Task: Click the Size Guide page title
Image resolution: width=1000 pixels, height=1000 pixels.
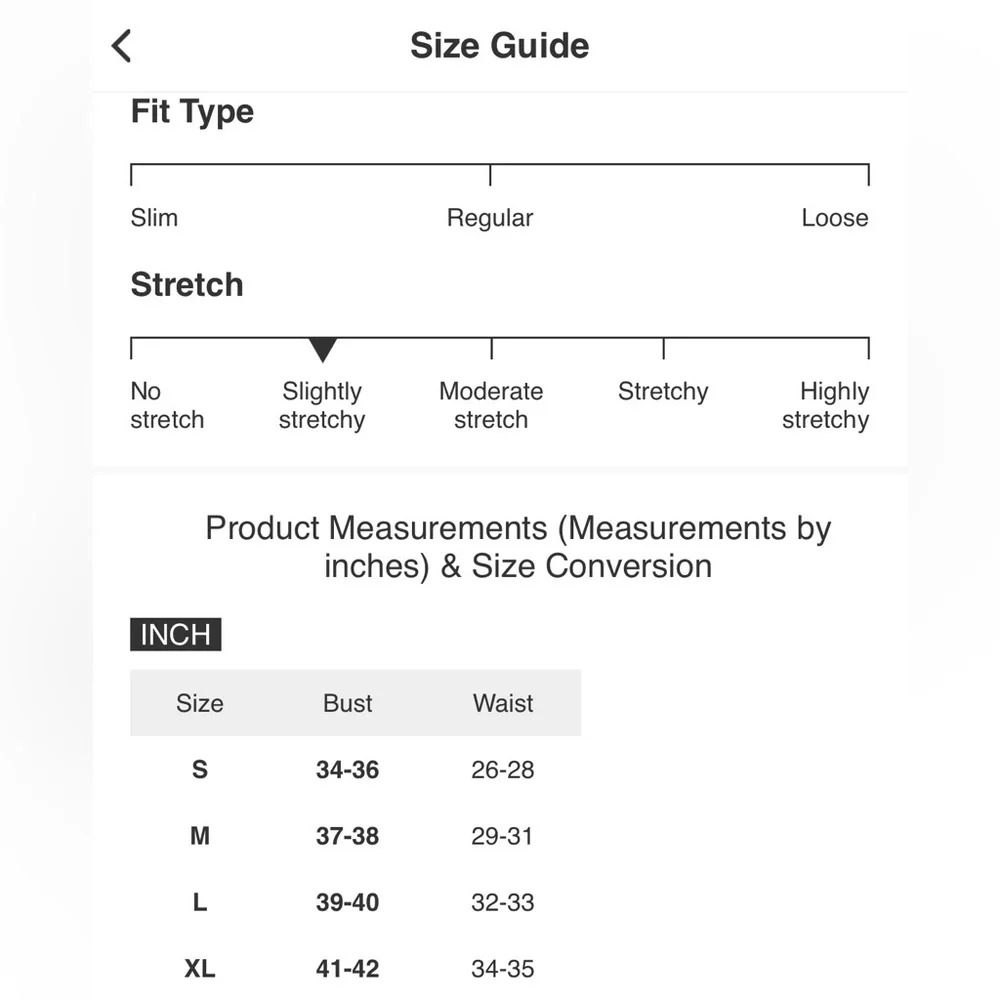Action: click(x=499, y=46)
